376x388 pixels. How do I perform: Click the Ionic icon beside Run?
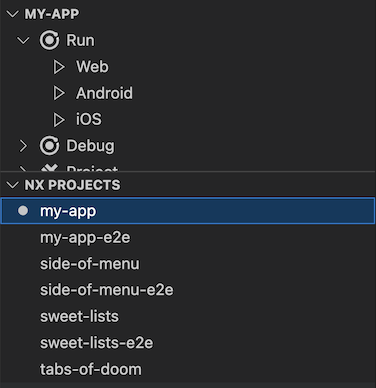pos(49,40)
